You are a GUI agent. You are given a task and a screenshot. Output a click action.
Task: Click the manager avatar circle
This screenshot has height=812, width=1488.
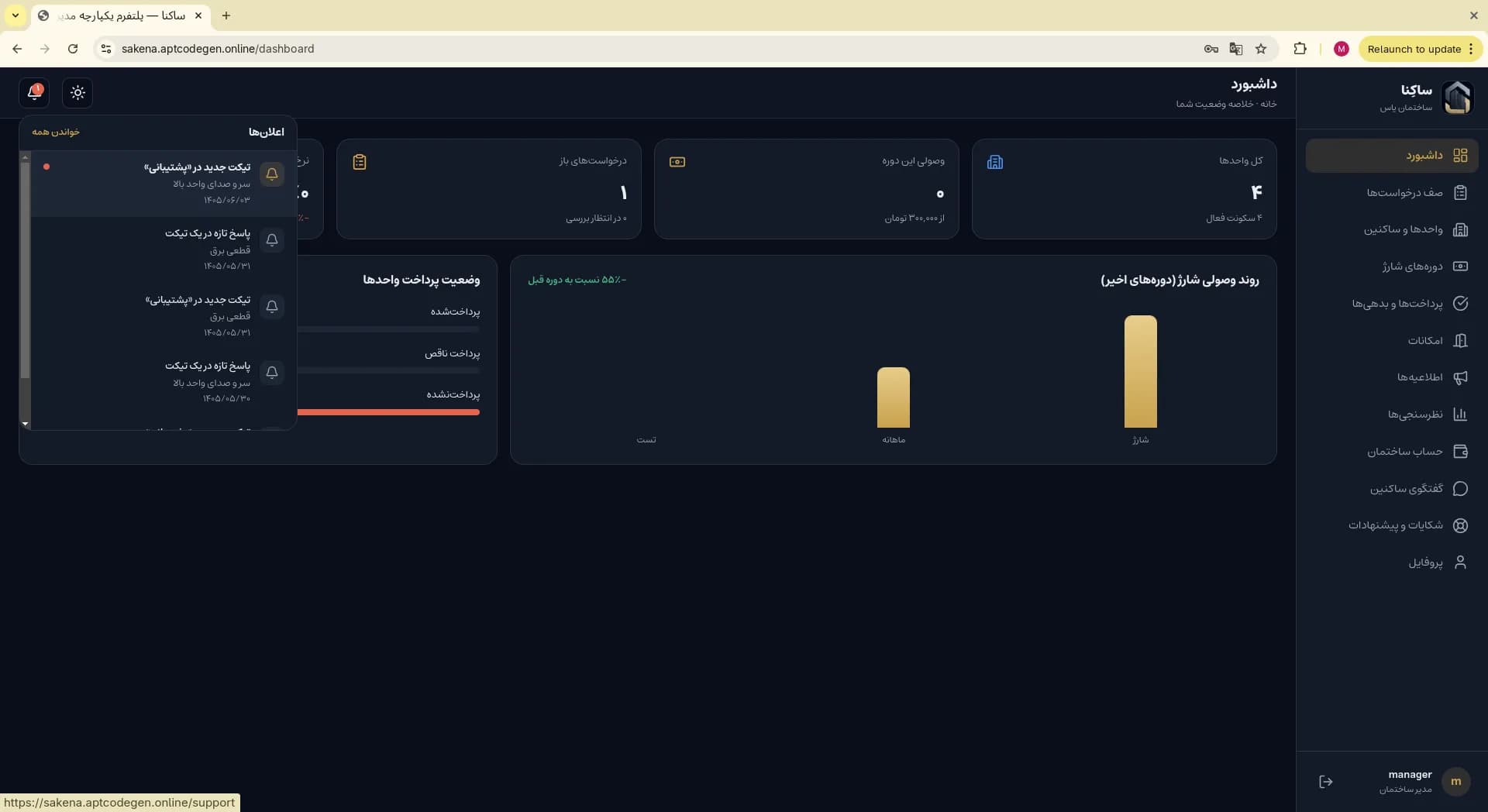click(x=1455, y=782)
